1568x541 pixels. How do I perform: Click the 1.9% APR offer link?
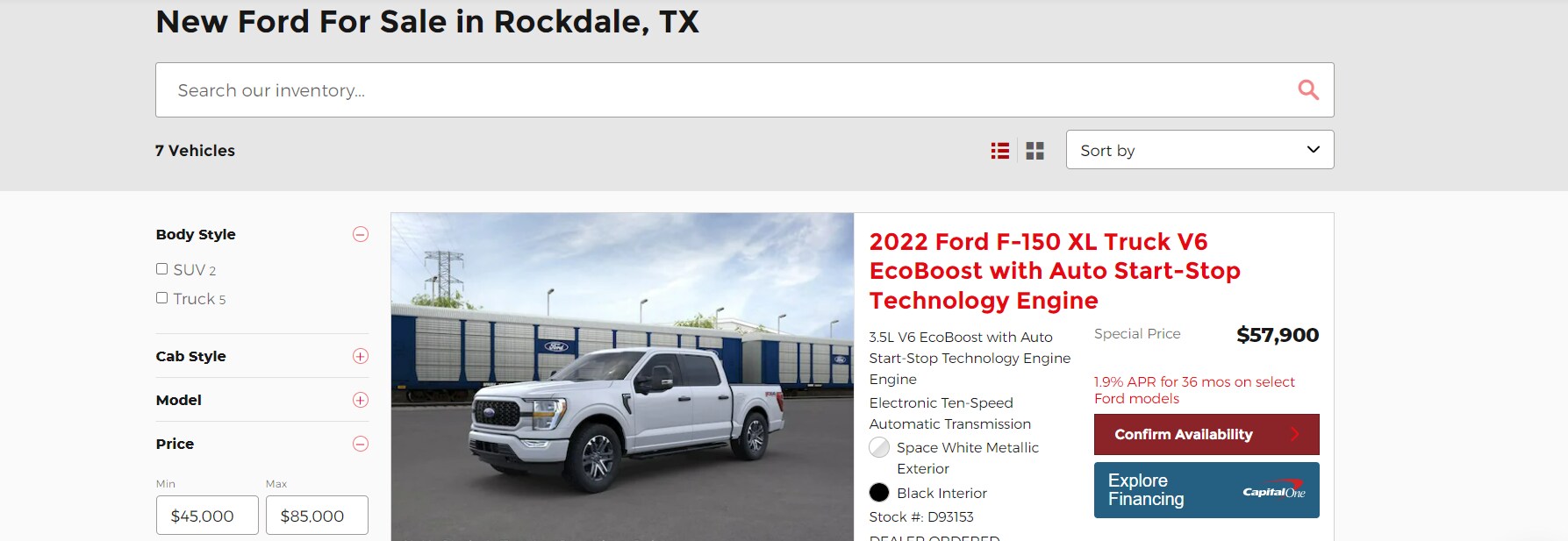(1194, 390)
